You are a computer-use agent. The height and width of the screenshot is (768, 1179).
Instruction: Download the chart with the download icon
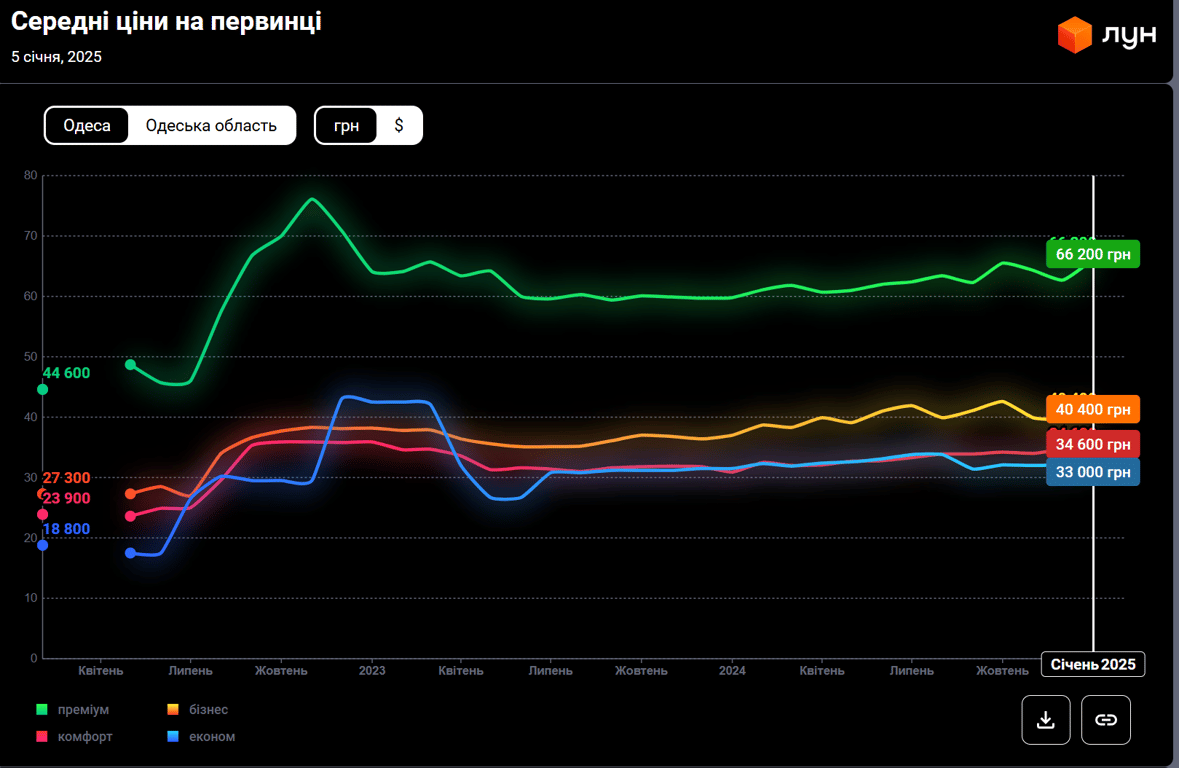[x=1046, y=720]
